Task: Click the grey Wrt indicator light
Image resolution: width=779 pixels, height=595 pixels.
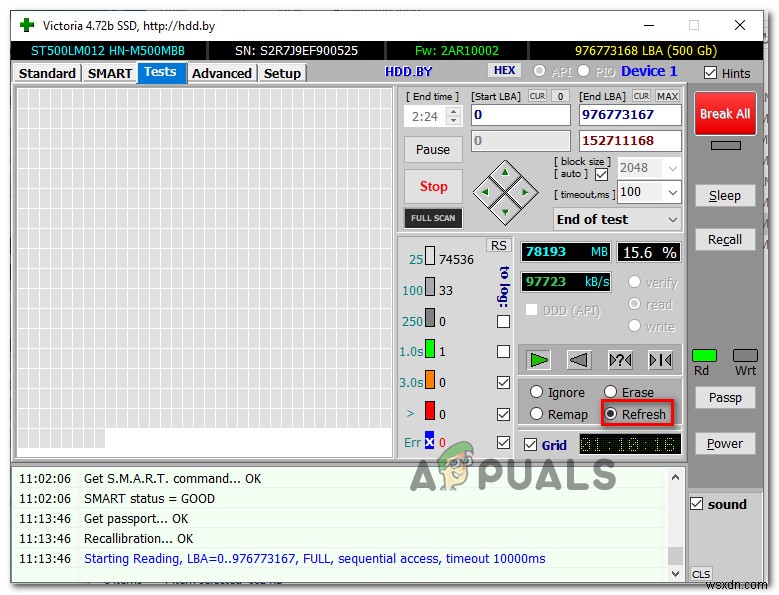Action: [x=745, y=355]
